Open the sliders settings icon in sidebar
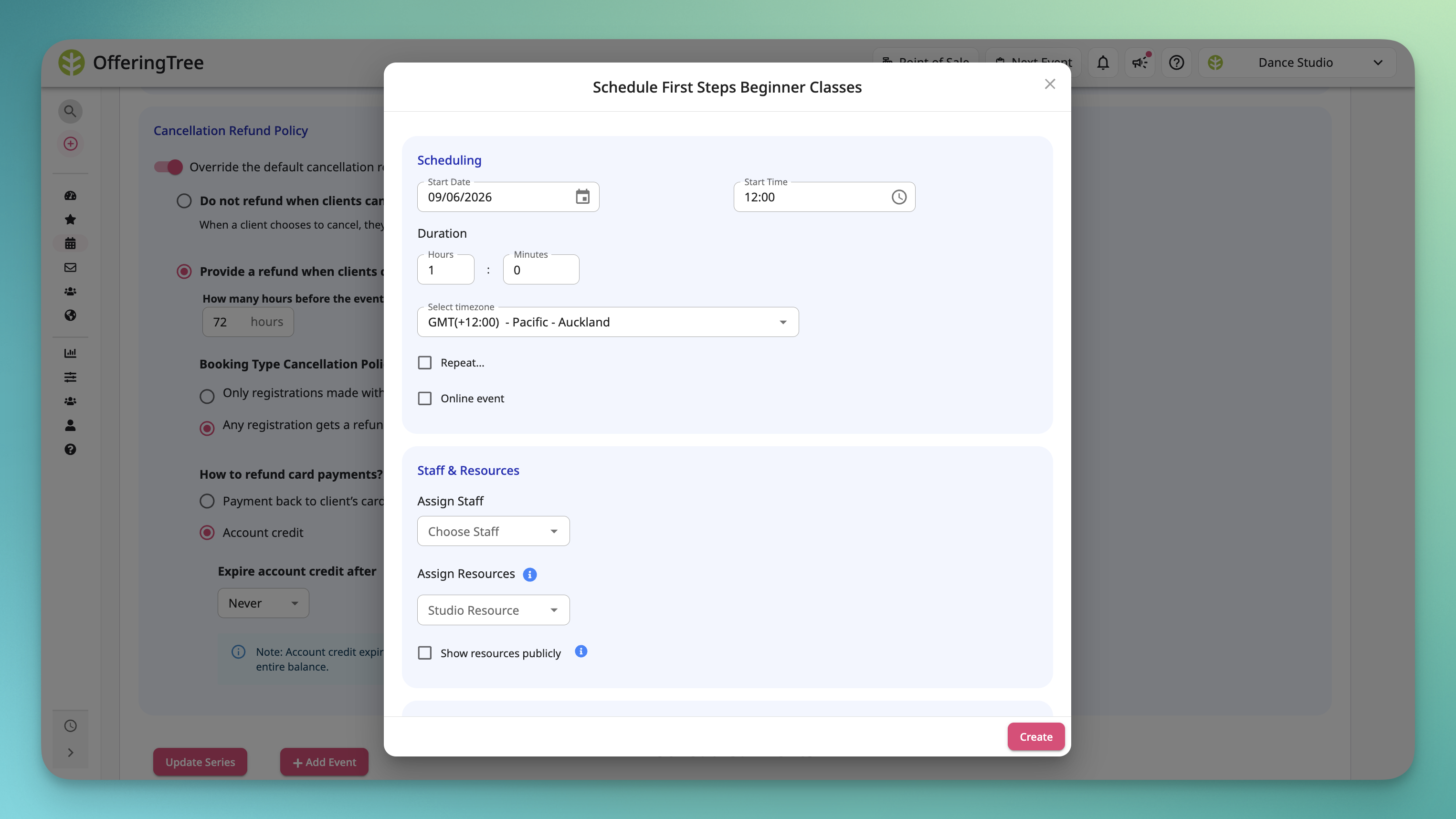Image resolution: width=1456 pixels, height=819 pixels. (x=70, y=377)
